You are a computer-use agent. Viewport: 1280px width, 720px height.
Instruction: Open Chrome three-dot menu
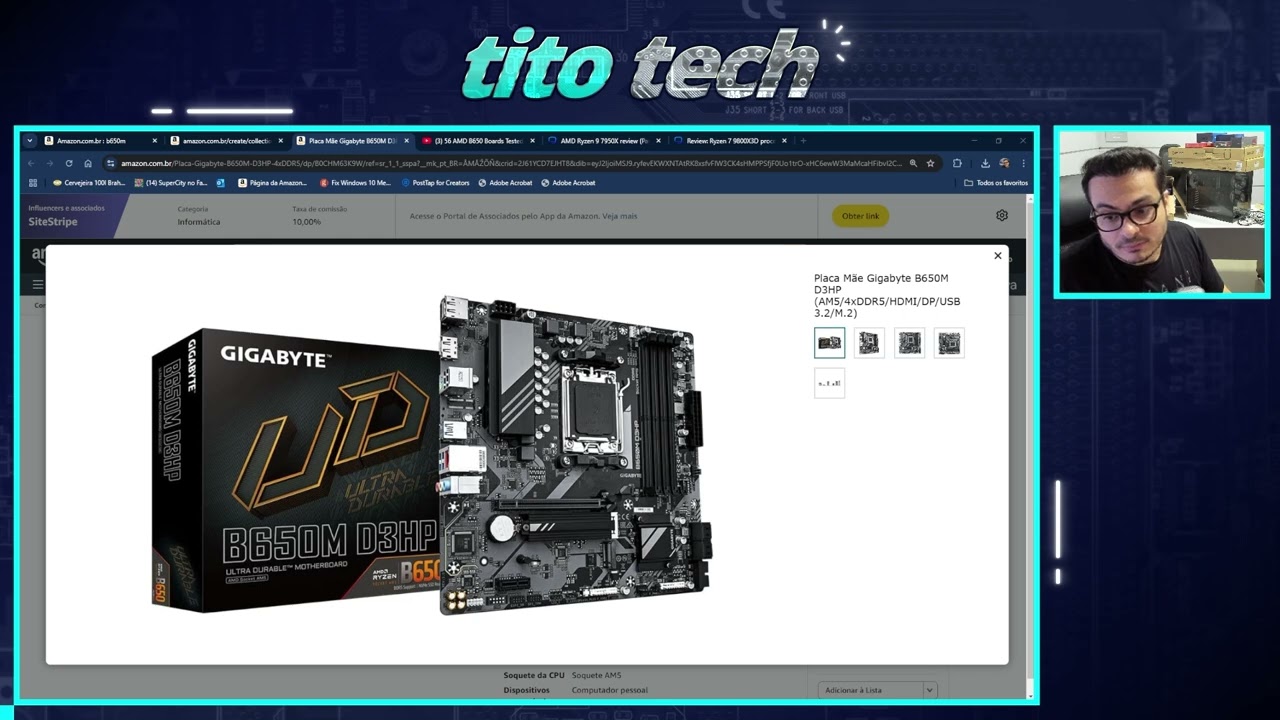coord(1022,163)
